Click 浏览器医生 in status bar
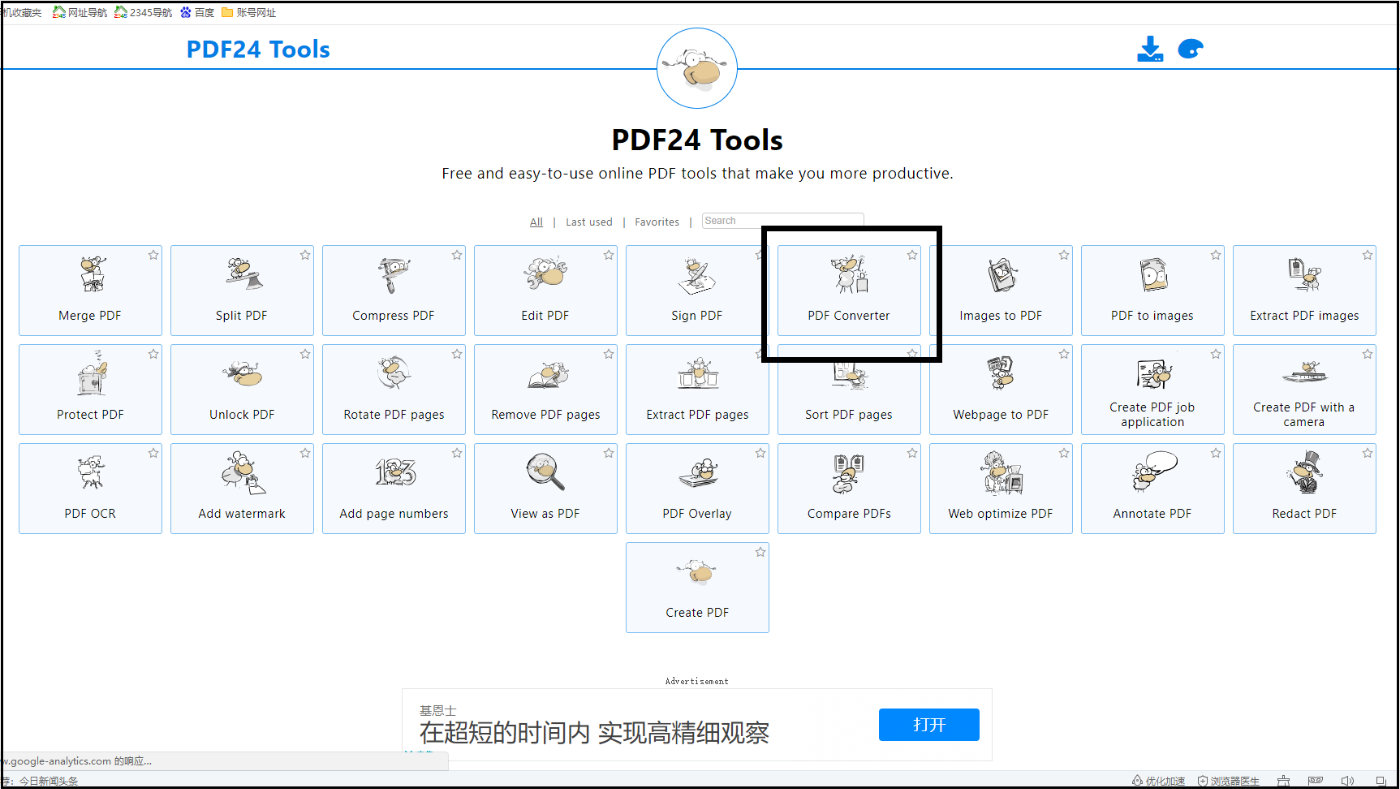 click(x=1229, y=781)
